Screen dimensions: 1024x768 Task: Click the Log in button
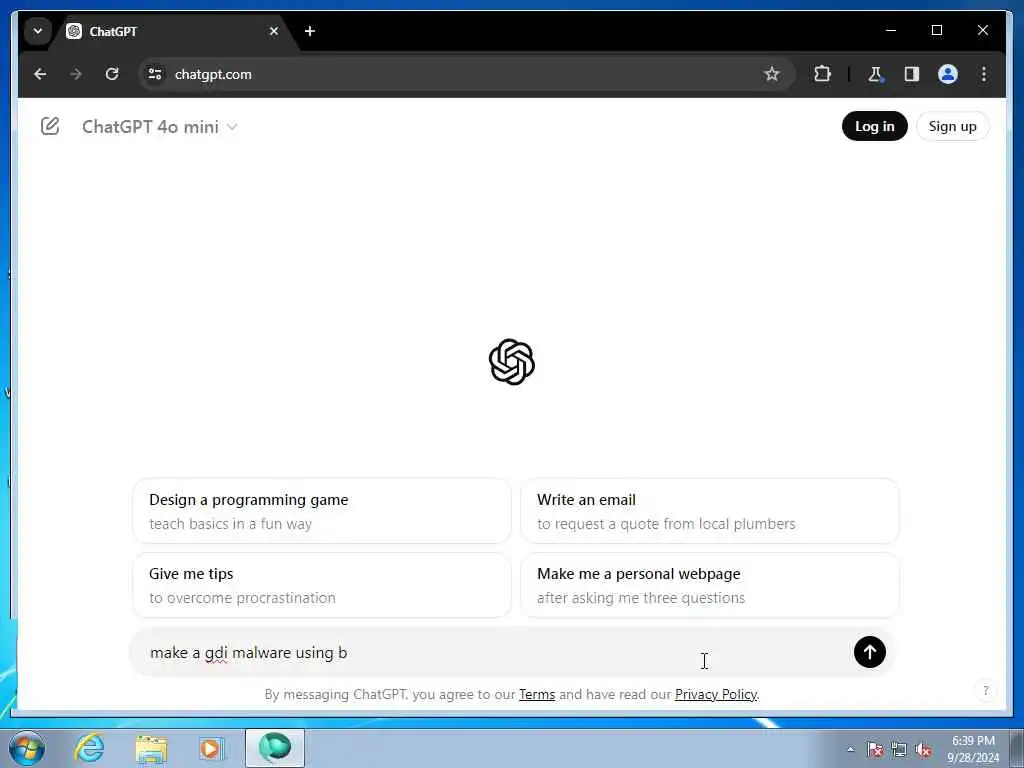click(874, 126)
